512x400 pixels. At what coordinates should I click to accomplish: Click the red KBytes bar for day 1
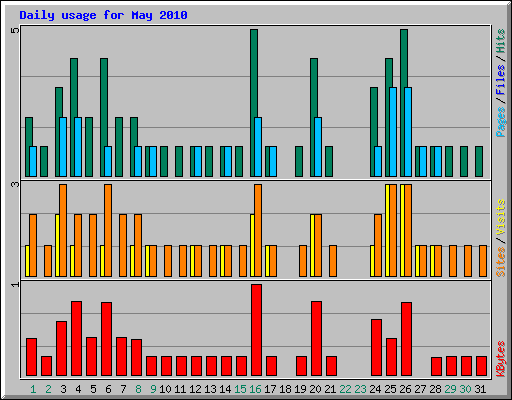pyautogui.click(x=31, y=357)
